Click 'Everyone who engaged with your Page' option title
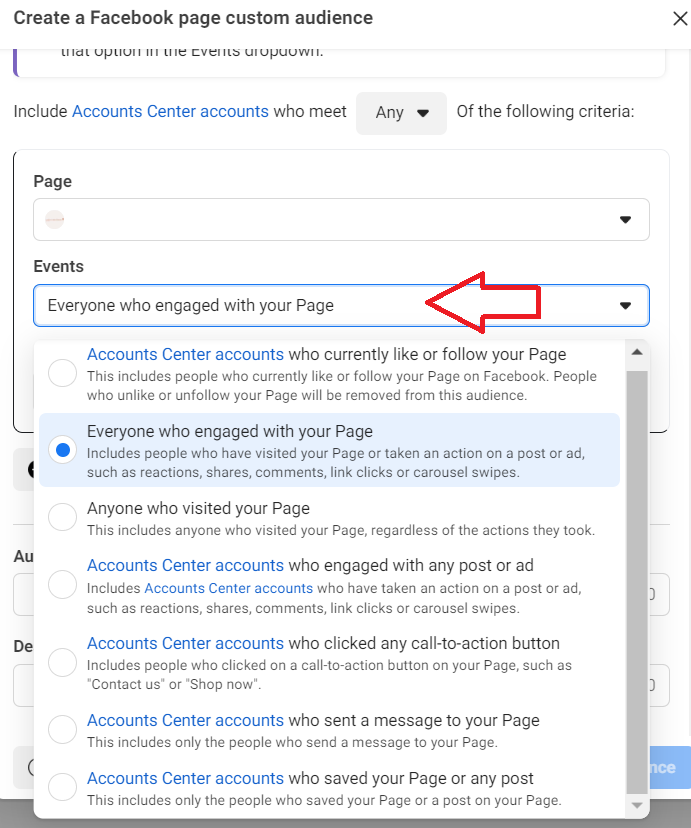This screenshot has width=691, height=828. coord(230,431)
